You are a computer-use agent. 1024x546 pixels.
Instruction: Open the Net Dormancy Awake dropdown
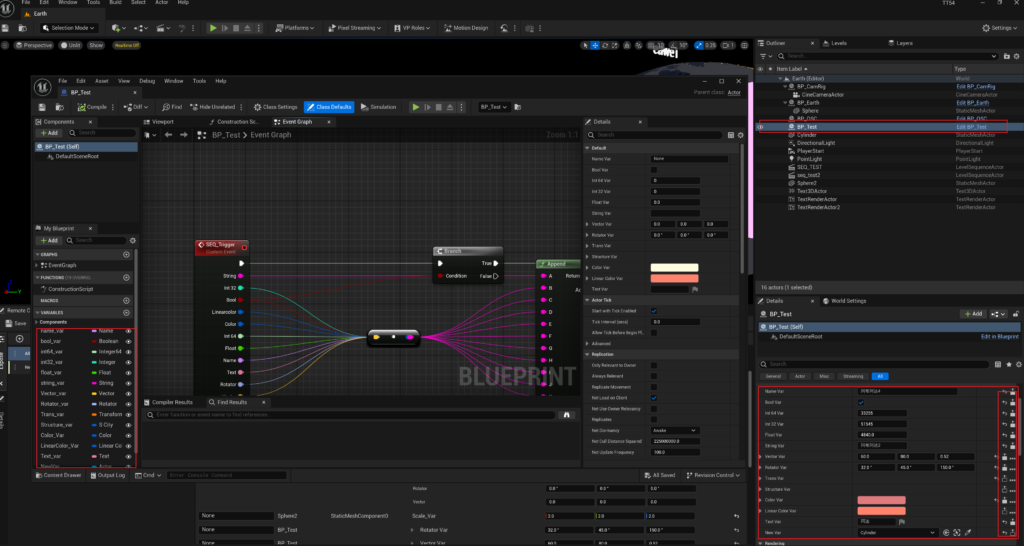pyautogui.click(x=675, y=430)
